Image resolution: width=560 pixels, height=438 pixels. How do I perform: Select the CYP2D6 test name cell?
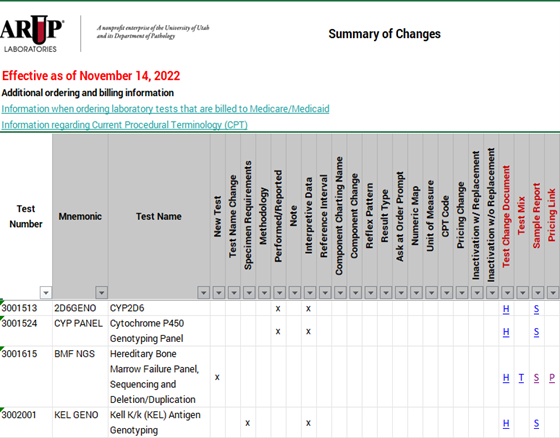(159, 308)
